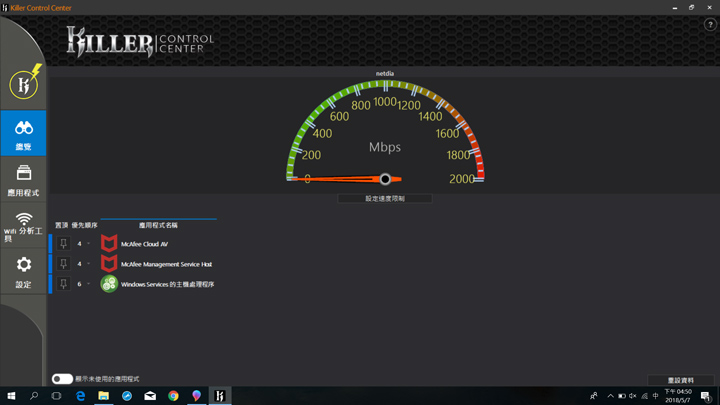Click the Killer title bar app icon
720x405 pixels.
click(5, 8)
